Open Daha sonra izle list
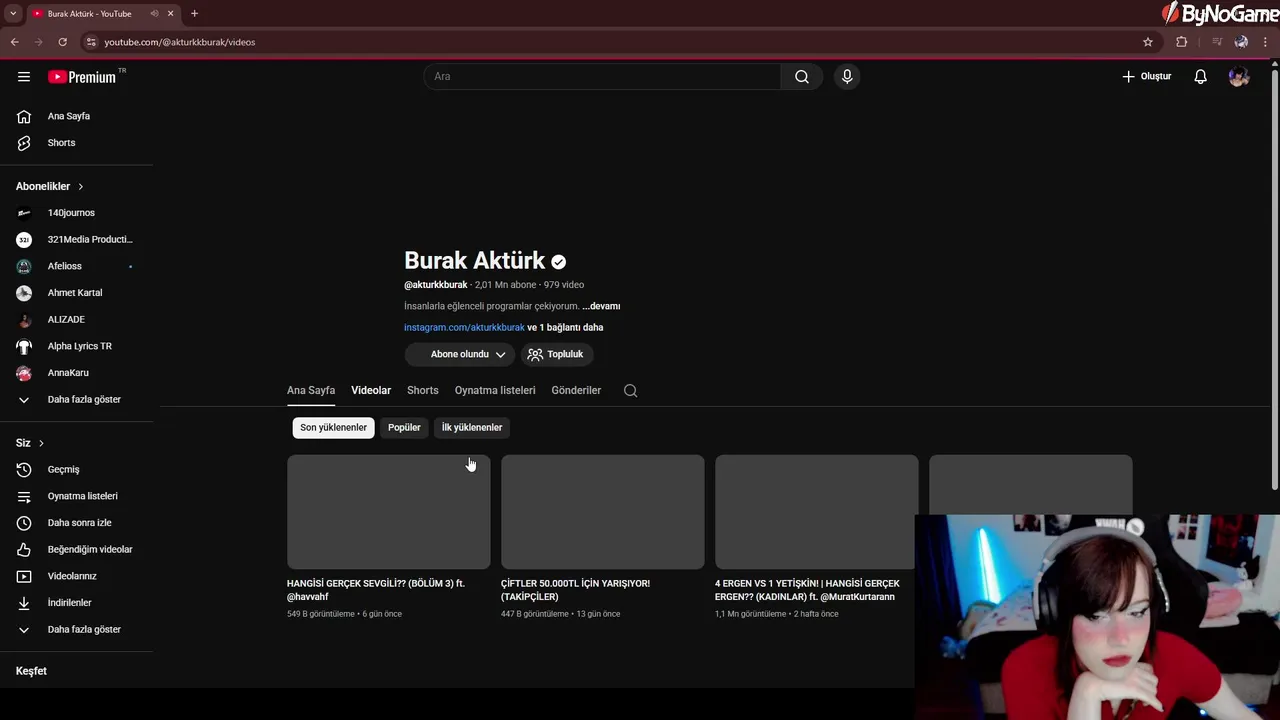The image size is (1280, 720). (80, 523)
